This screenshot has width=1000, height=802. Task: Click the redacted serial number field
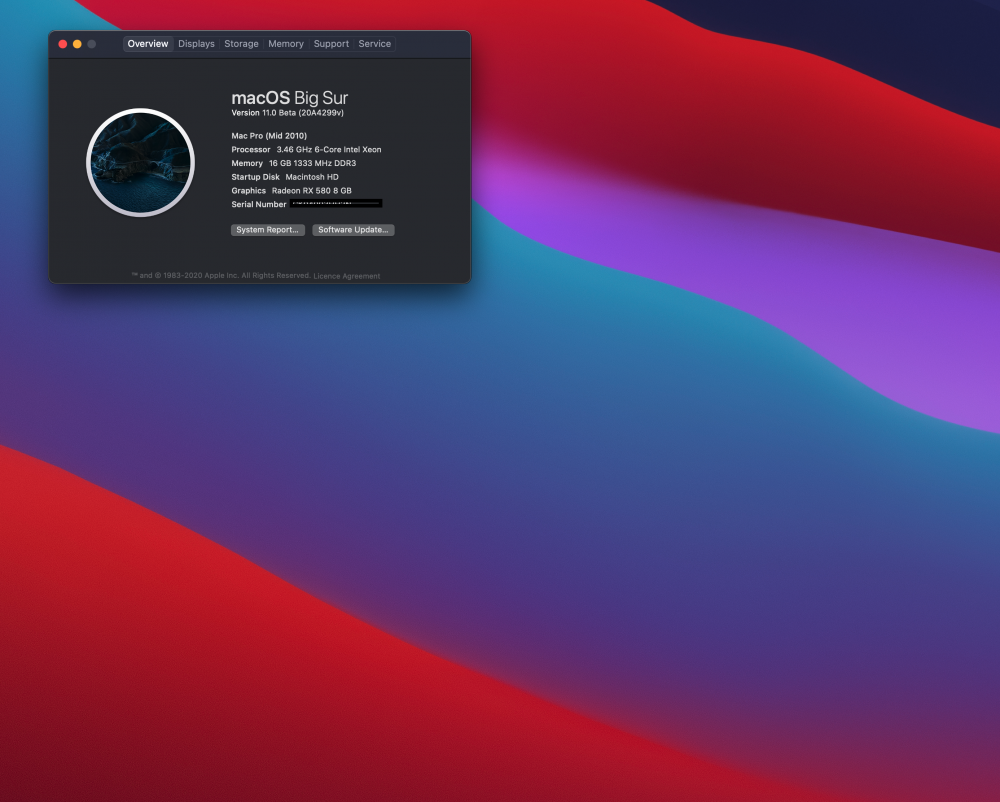click(336, 203)
